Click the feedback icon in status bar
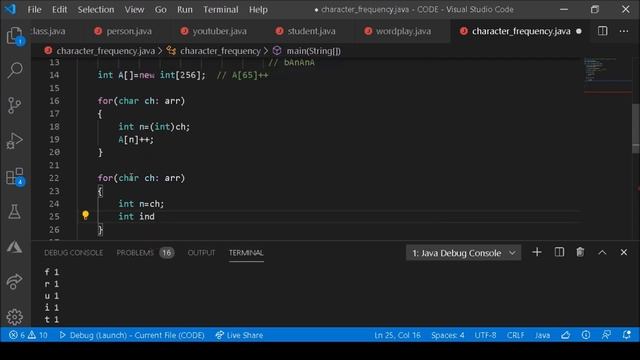The image size is (640, 360). [x=606, y=335]
